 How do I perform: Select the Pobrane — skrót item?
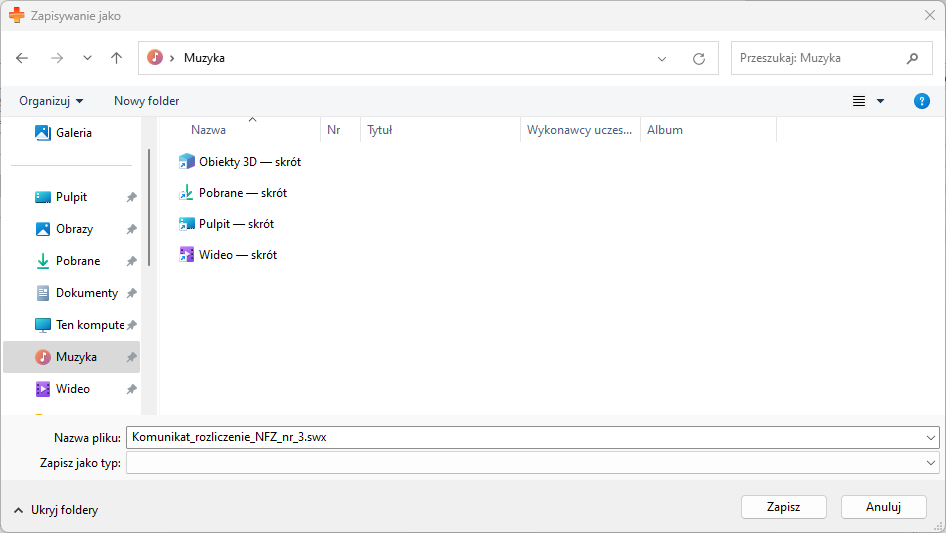(x=242, y=193)
